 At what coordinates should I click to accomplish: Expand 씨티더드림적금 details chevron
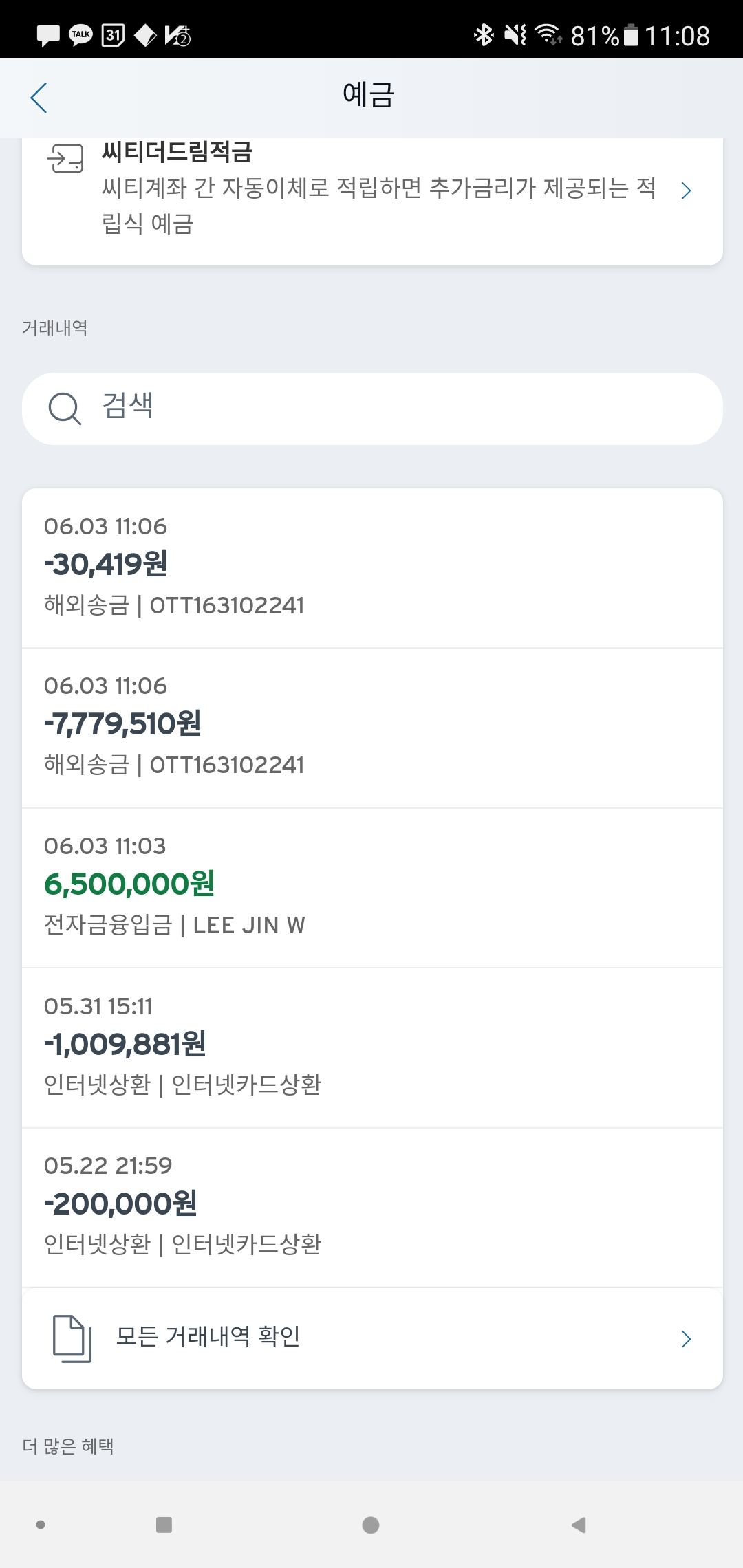686,190
